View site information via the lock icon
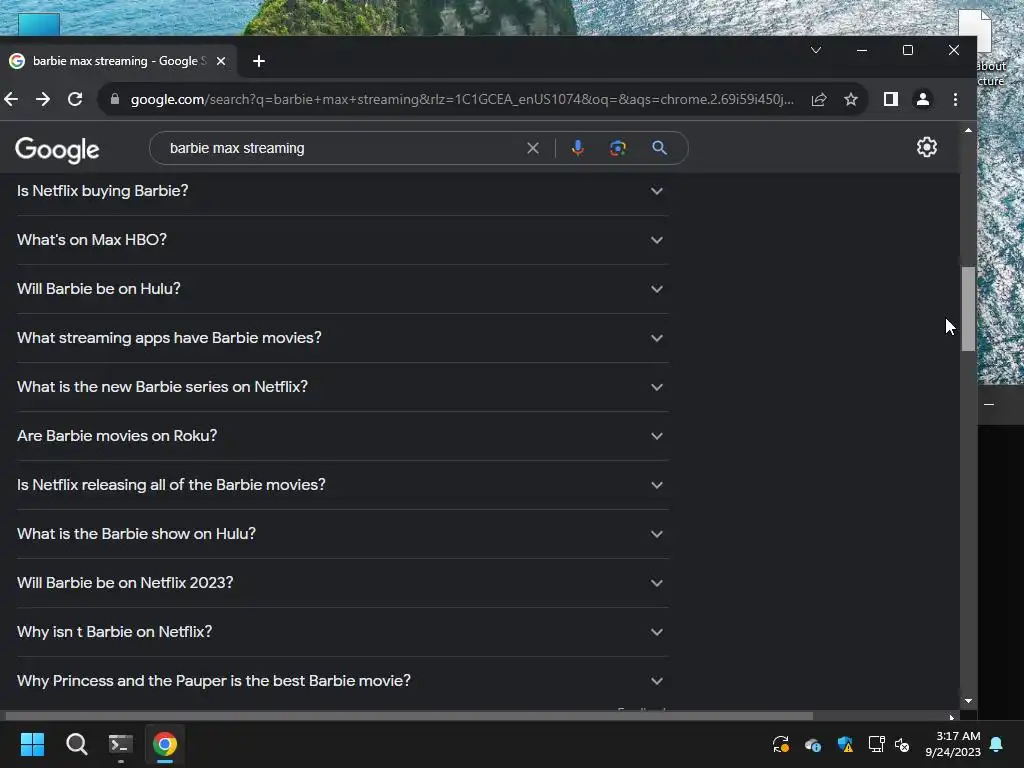This screenshot has height=768, width=1024. point(115,99)
